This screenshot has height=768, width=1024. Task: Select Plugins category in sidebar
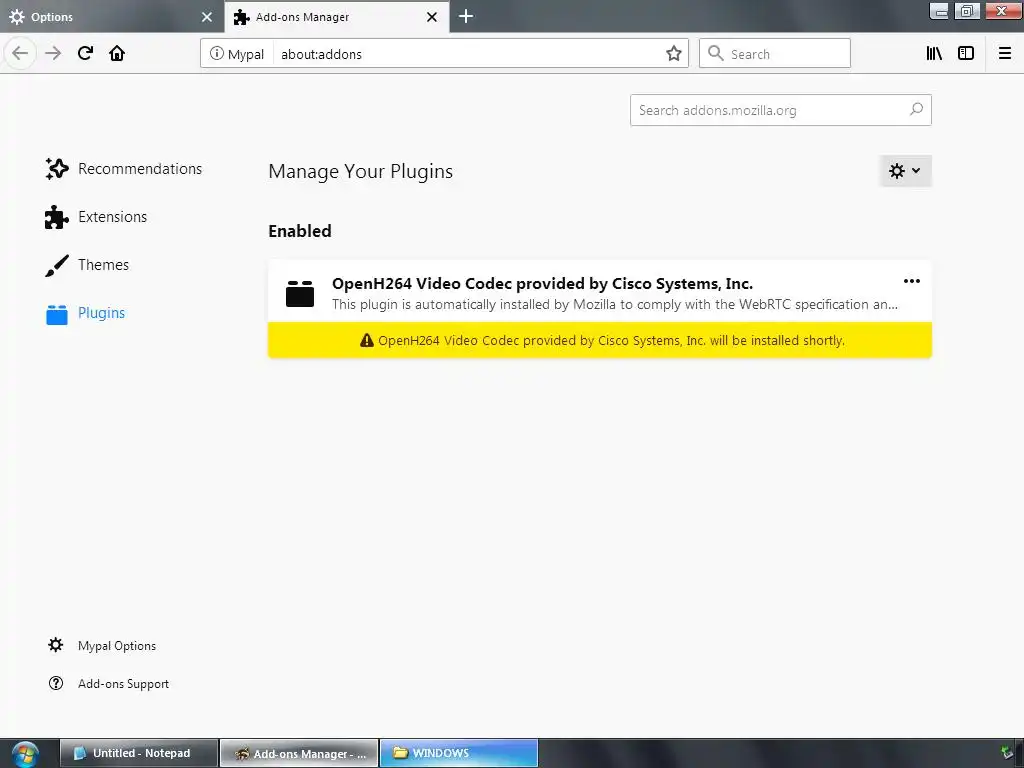tap(86, 313)
